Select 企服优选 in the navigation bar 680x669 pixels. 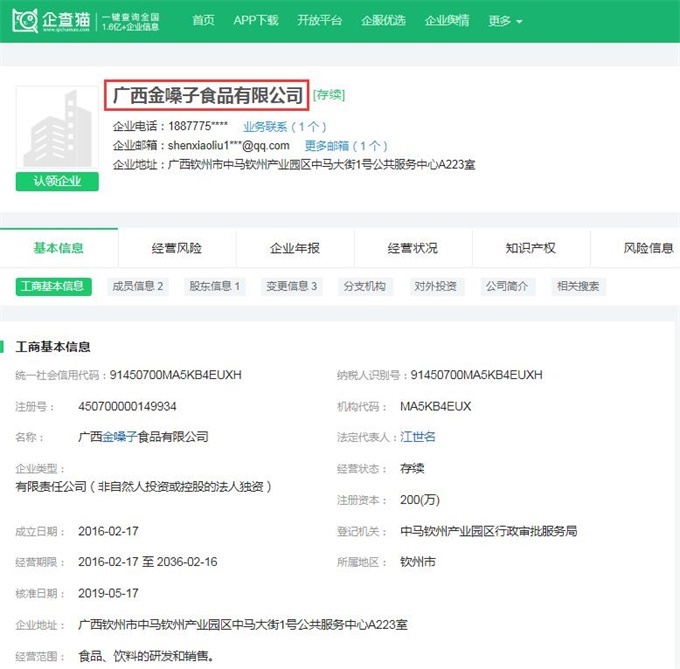[383, 21]
